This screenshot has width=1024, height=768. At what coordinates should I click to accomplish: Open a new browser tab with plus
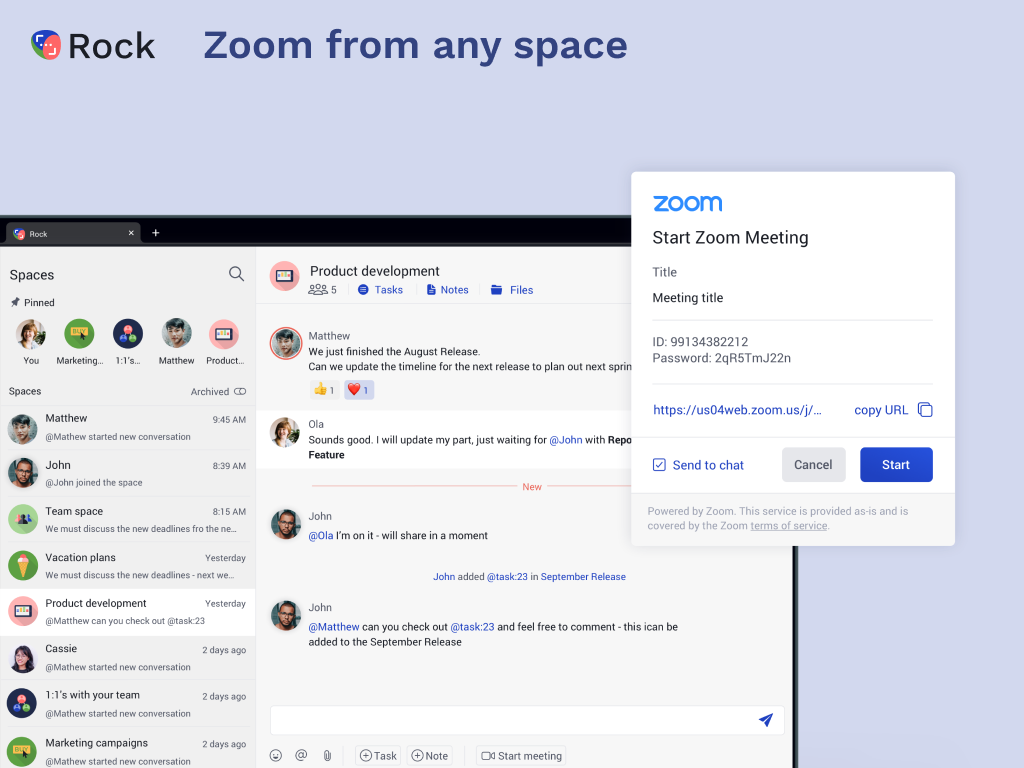pos(155,232)
